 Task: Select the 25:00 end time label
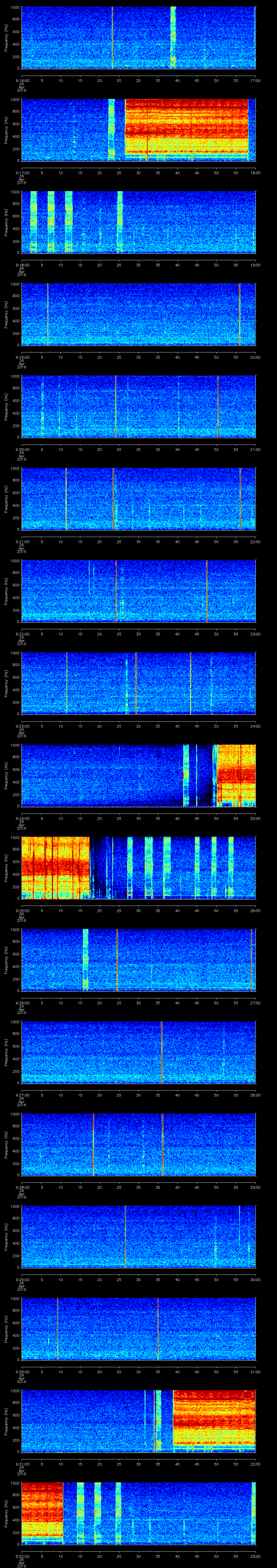point(256,819)
